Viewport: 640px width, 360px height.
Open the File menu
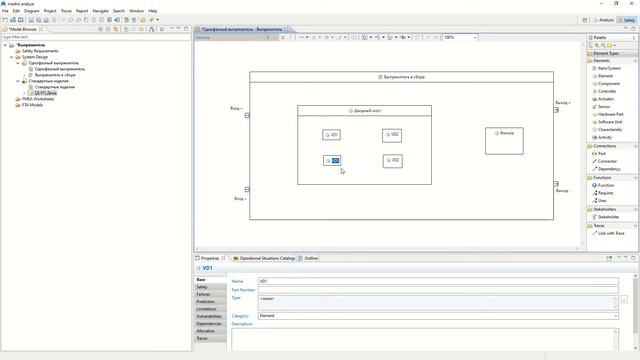(x=5, y=11)
